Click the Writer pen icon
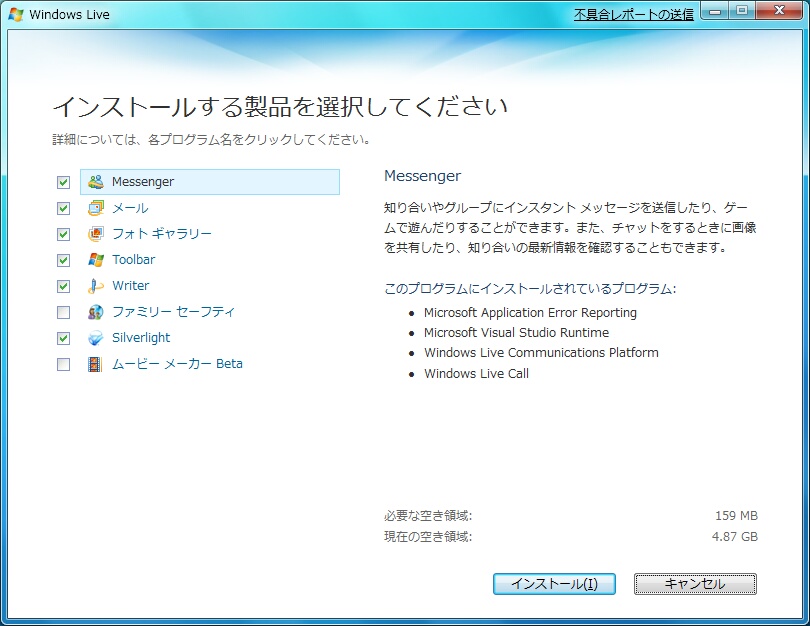The height and width of the screenshot is (626, 810). coord(96,286)
